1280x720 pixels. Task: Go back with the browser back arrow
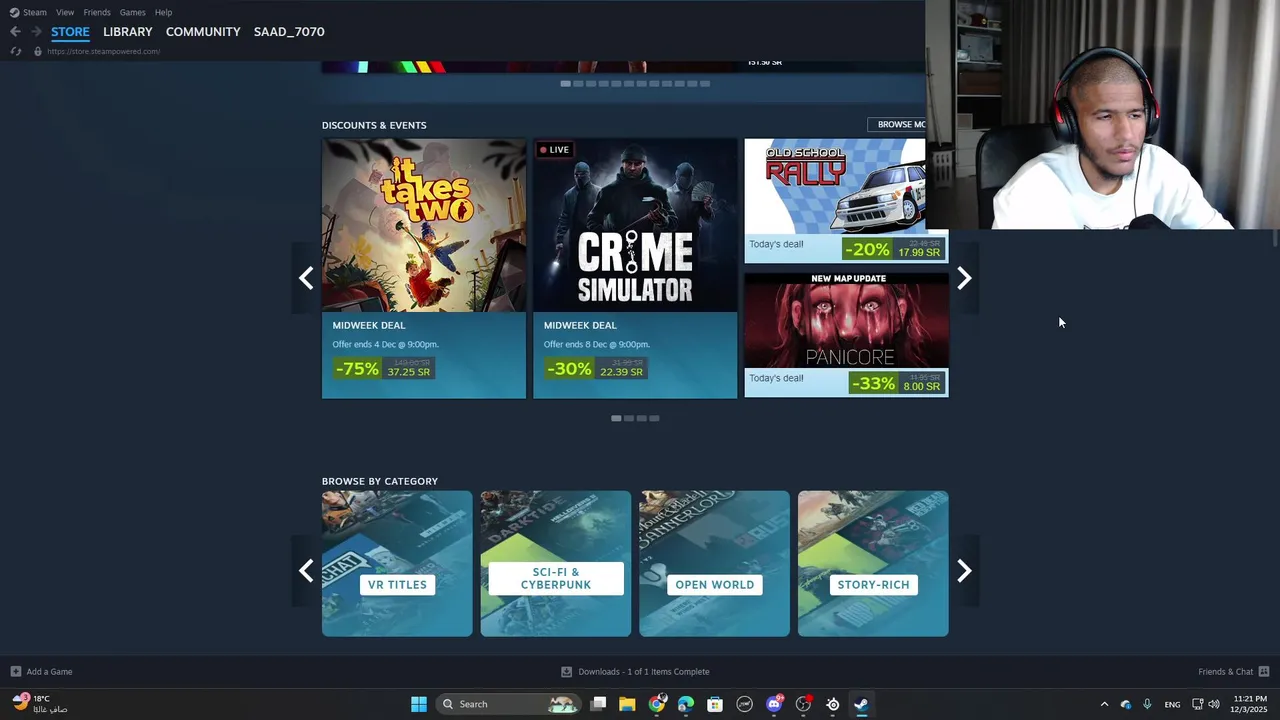tap(15, 32)
